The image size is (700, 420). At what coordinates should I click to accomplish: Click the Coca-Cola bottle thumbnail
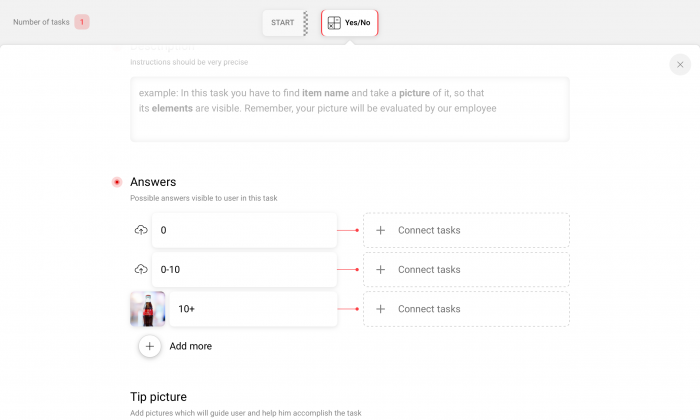pos(148,309)
